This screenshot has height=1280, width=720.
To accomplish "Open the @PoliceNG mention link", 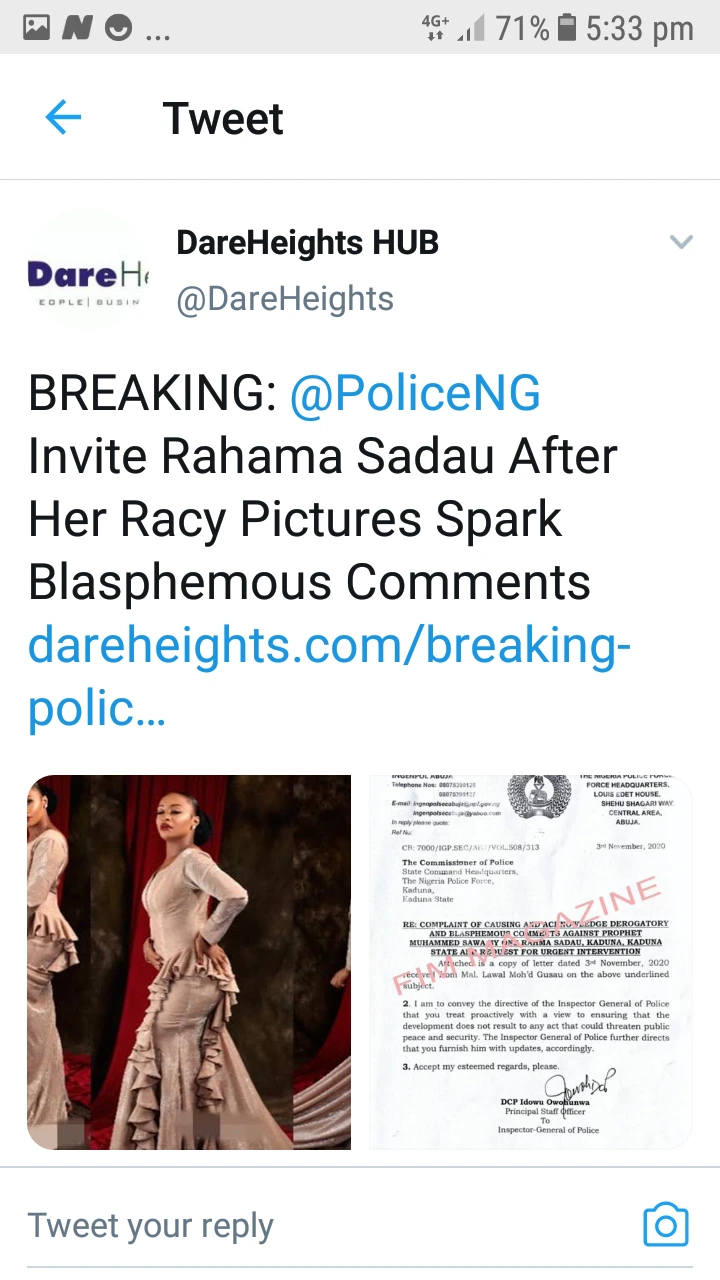I will pos(415,394).
